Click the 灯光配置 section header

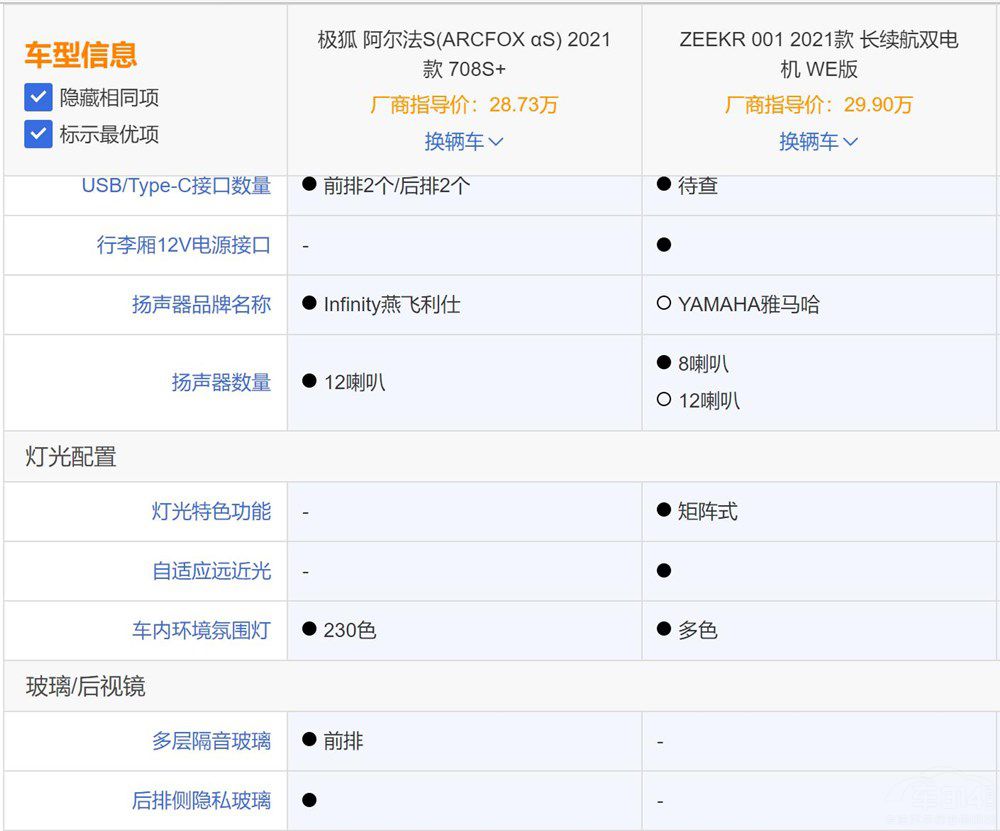(71, 457)
